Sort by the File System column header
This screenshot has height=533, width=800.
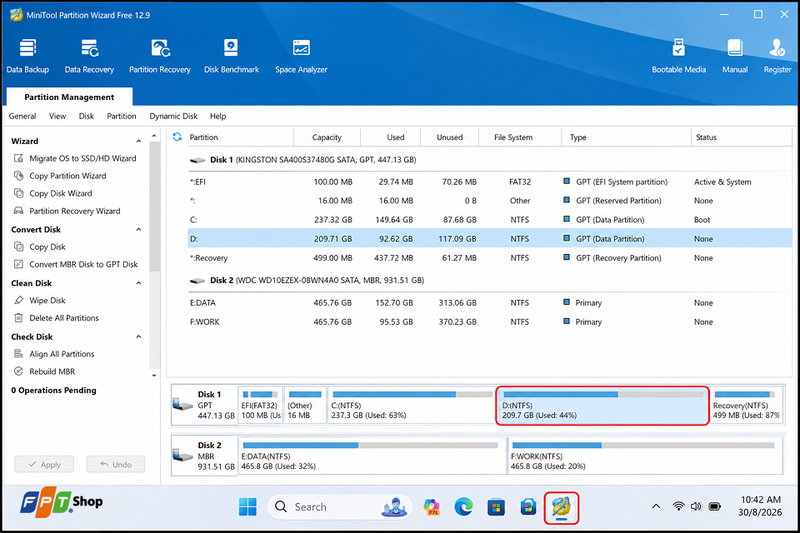click(x=520, y=137)
